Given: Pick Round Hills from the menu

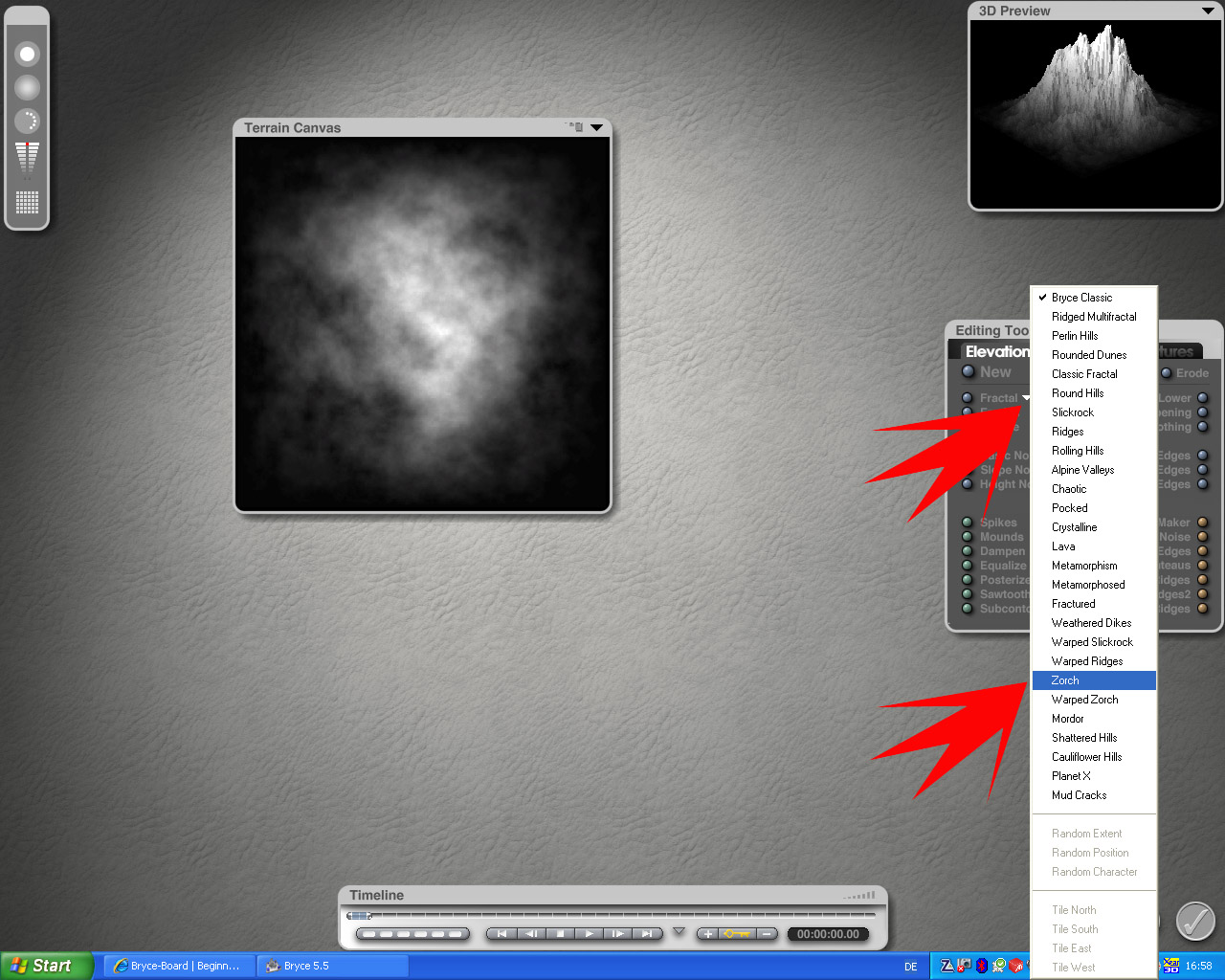Looking at the screenshot, I should pyautogui.click(x=1094, y=393).
